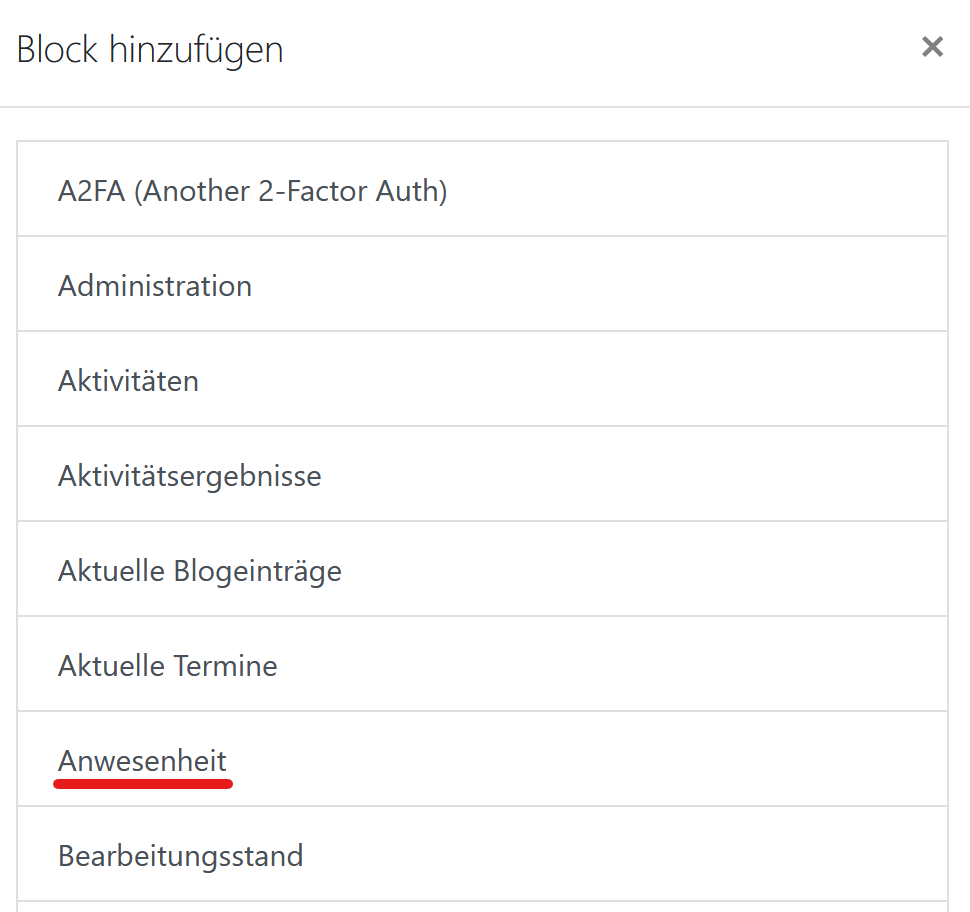Image resolution: width=970 pixels, height=912 pixels.
Task: Click the Administration row in the block list
Action: pyautogui.click(x=483, y=284)
